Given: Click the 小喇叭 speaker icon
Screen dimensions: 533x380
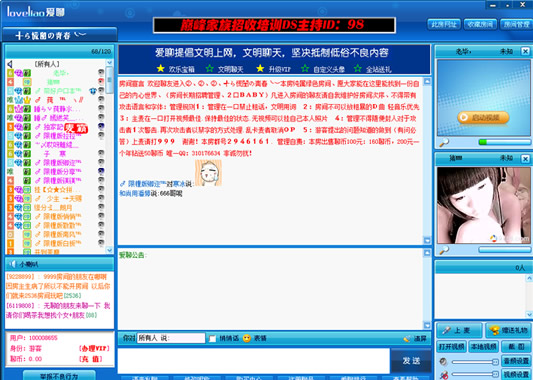Looking at the screenshot, I should [x=13, y=264].
